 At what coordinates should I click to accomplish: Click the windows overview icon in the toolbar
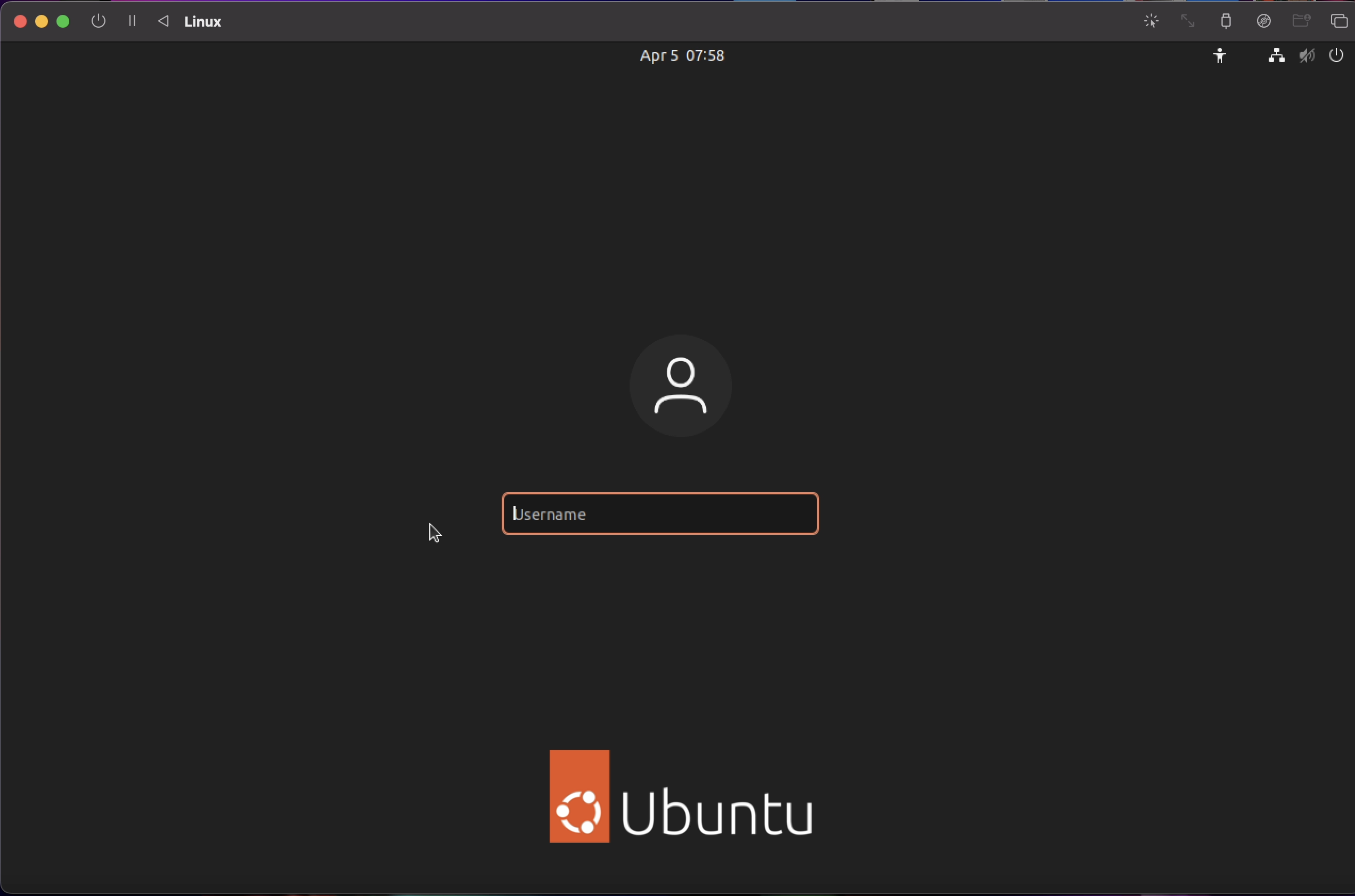(1340, 21)
